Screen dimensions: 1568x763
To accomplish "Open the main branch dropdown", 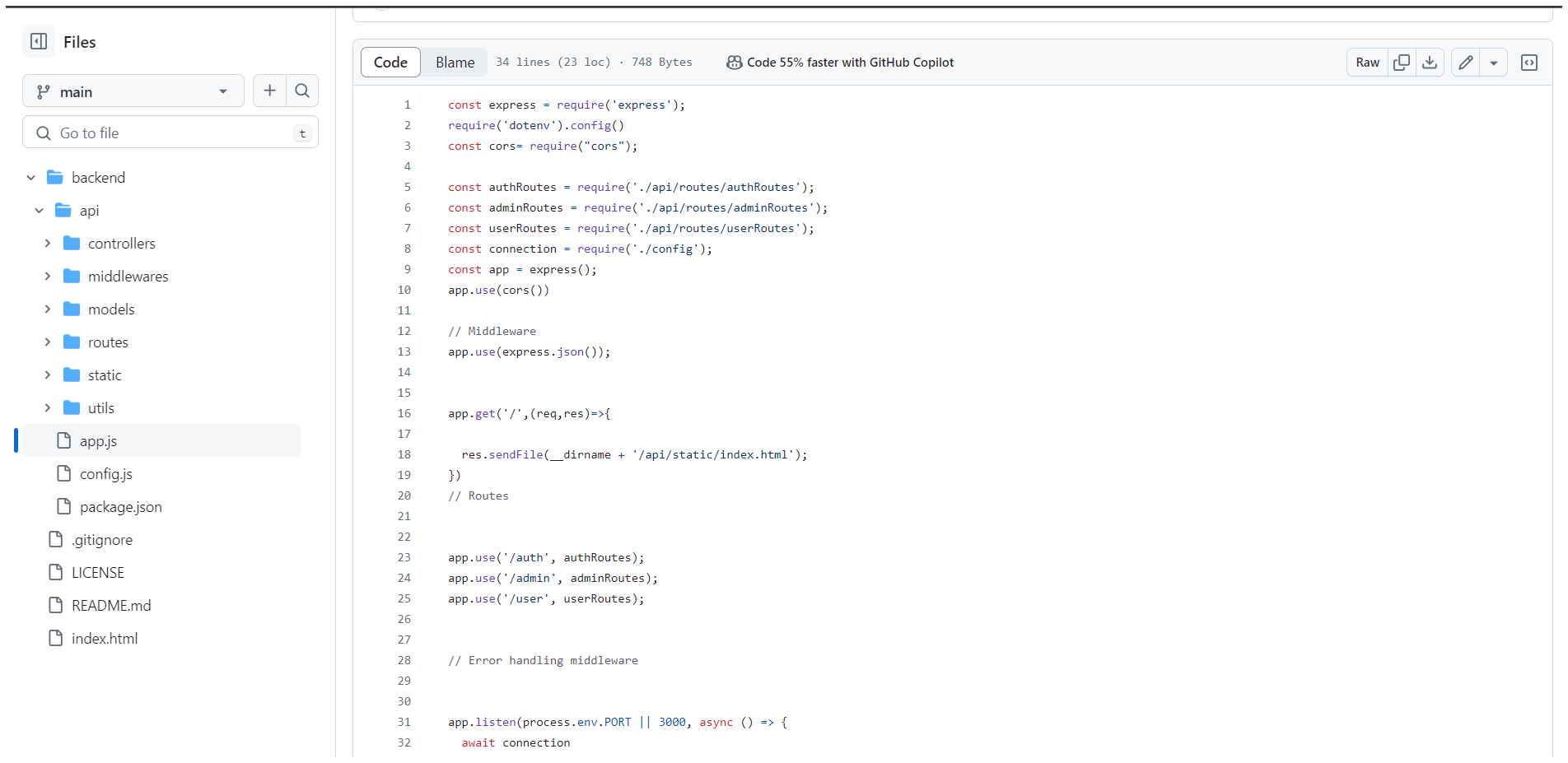I will 133,91.
